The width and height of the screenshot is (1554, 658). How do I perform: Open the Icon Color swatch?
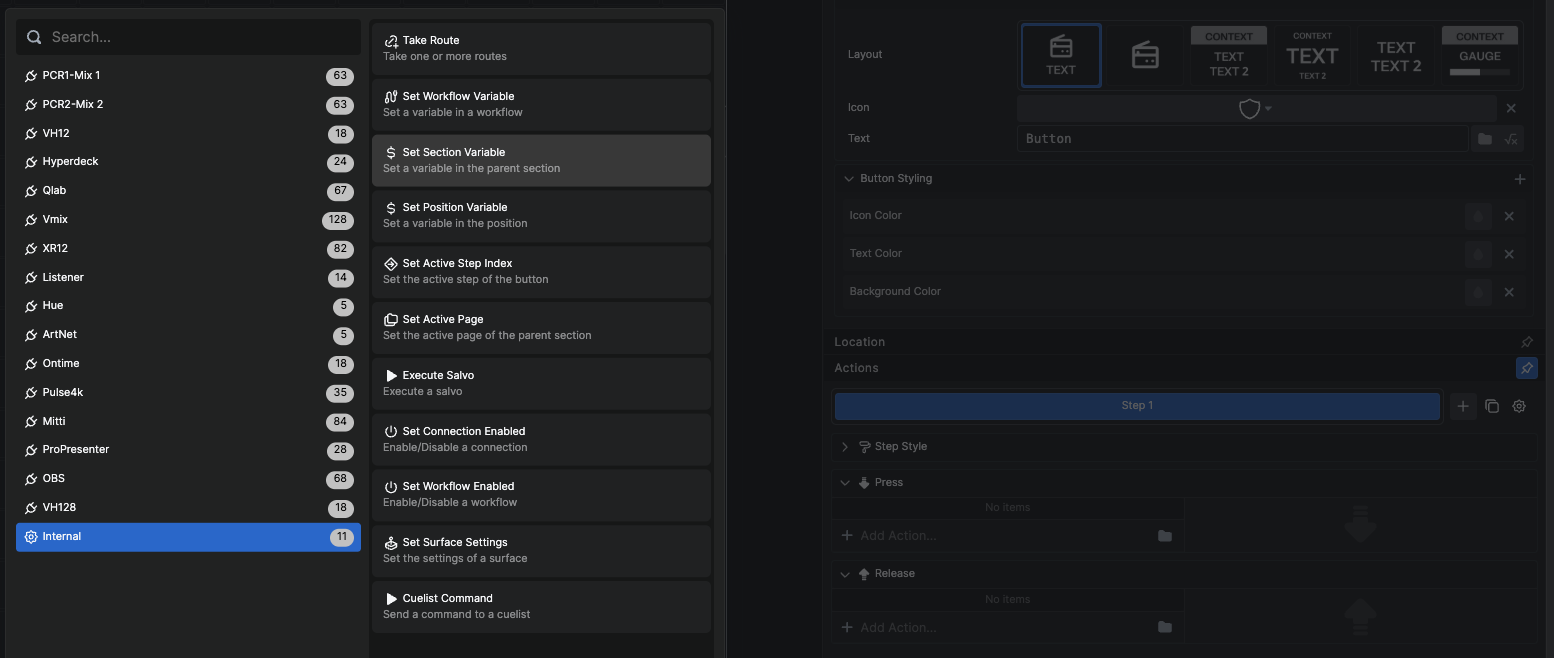(1478, 216)
